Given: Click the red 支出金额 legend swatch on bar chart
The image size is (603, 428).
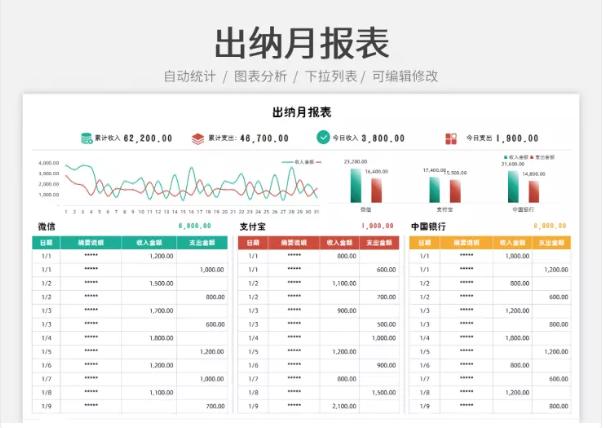Looking at the screenshot, I should point(532,157).
